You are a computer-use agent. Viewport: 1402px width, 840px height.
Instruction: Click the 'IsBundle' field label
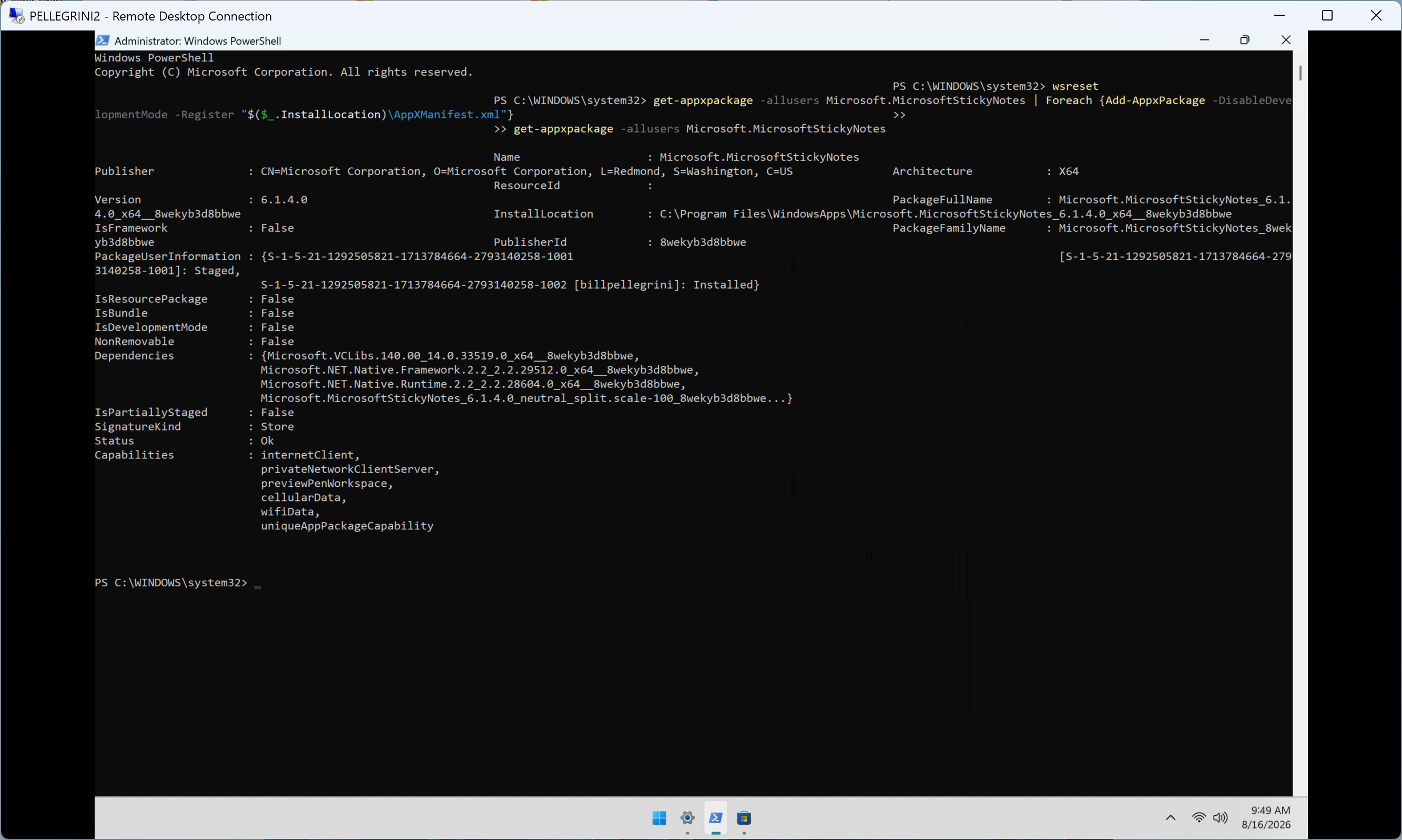[121, 313]
